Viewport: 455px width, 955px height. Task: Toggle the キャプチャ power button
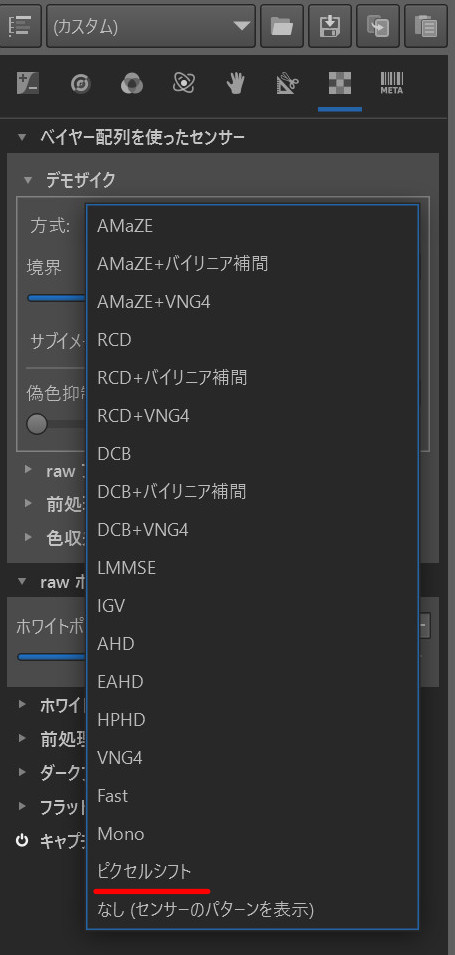(22, 841)
